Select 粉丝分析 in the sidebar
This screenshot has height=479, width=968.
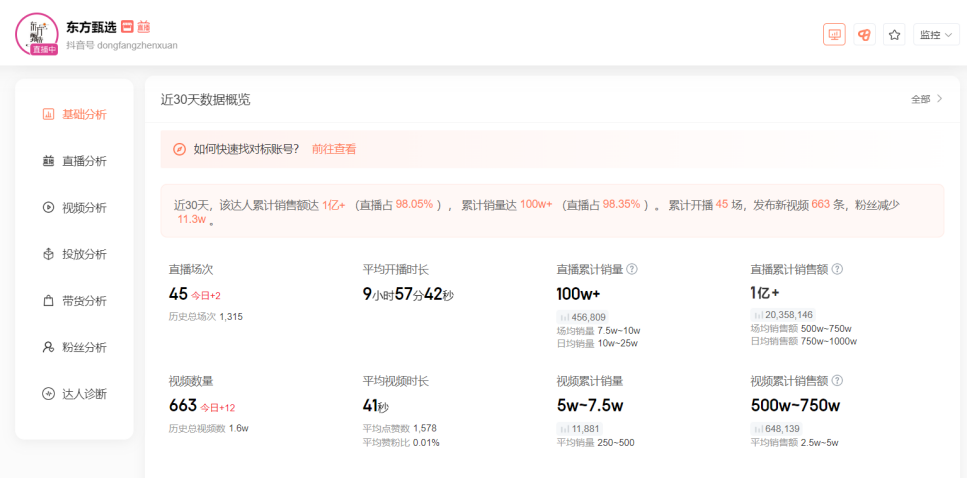(74, 348)
